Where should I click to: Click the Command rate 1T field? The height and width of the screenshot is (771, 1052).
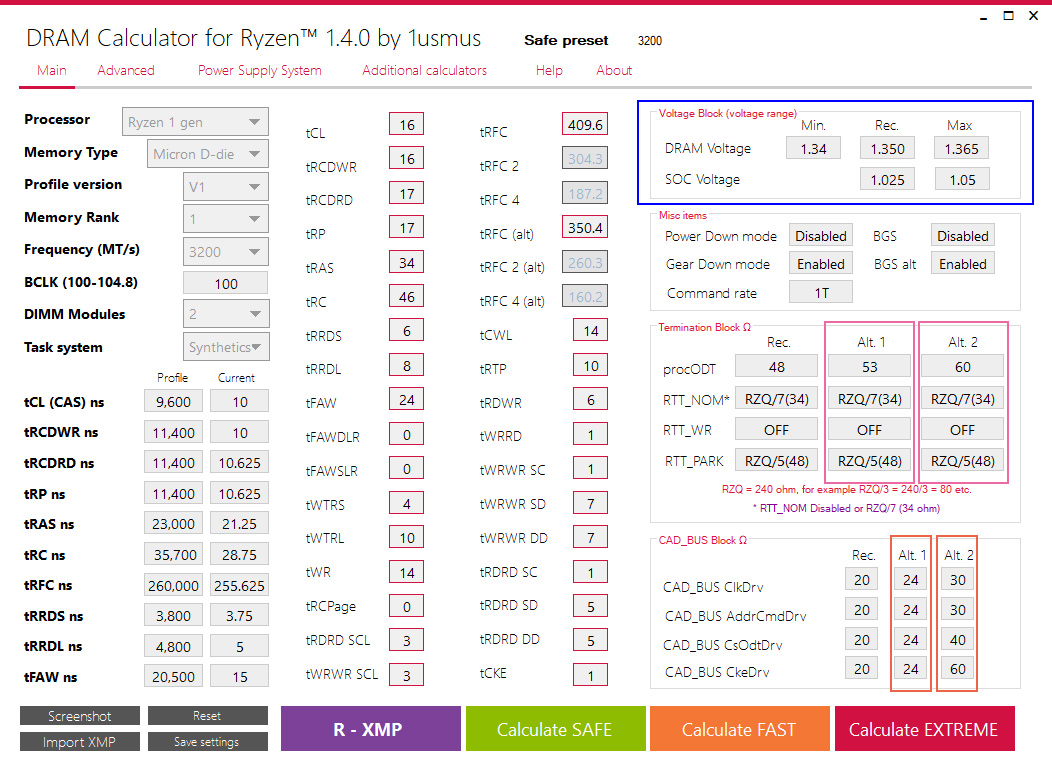click(x=821, y=293)
